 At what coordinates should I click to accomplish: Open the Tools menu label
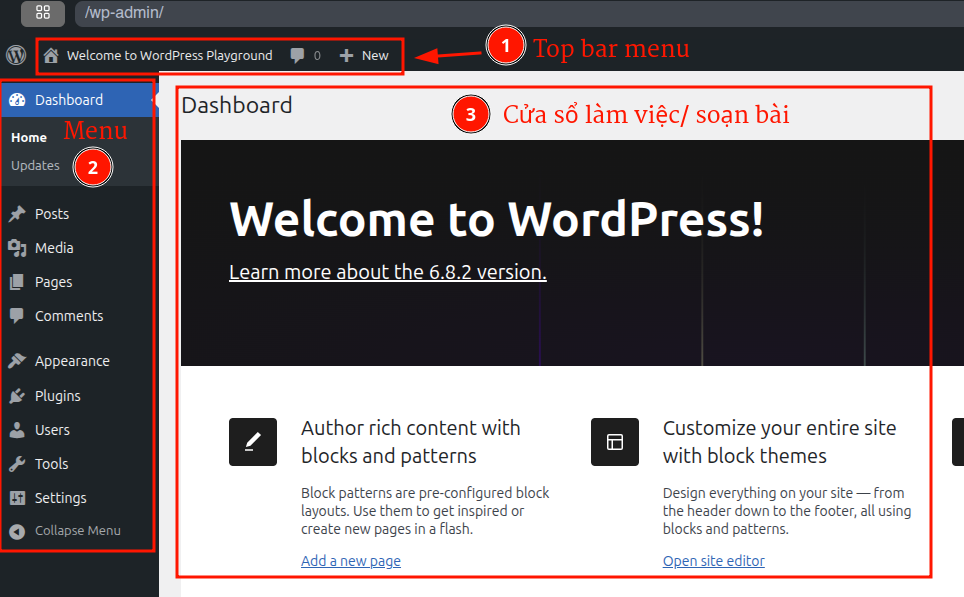click(x=52, y=464)
